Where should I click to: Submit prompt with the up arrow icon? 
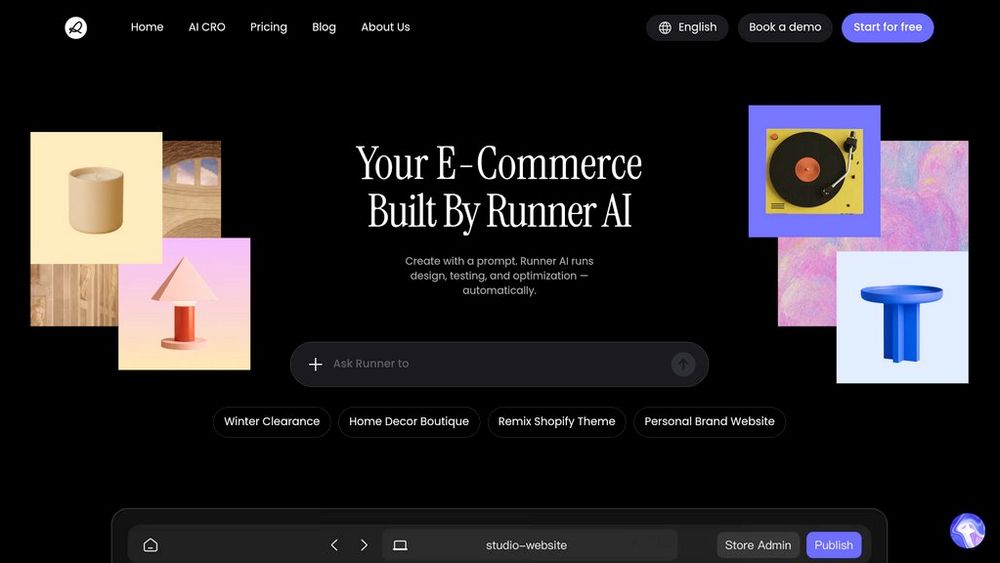point(682,364)
